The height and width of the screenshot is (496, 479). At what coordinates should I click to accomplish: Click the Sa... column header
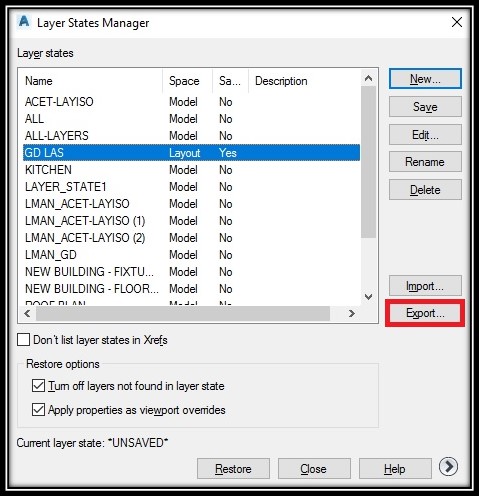pyautogui.click(x=231, y=81)
